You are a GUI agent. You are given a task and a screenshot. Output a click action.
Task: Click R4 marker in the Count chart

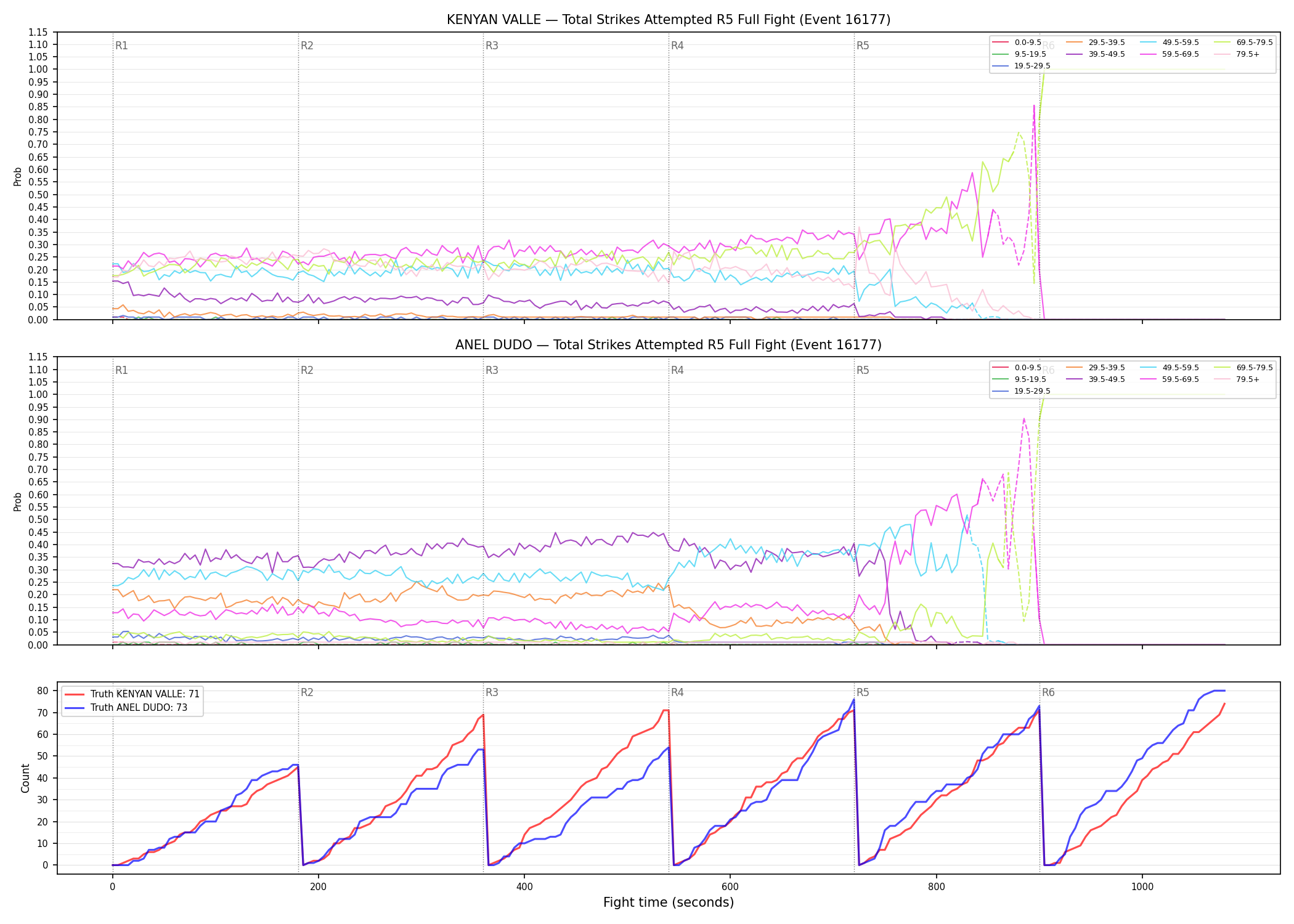677,692
